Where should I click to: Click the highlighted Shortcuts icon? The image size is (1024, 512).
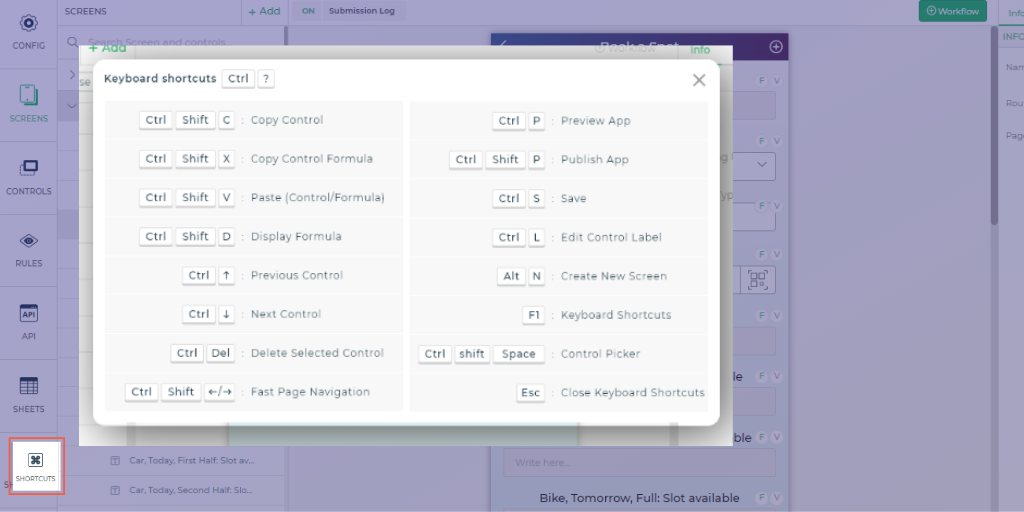coord(36,467)
